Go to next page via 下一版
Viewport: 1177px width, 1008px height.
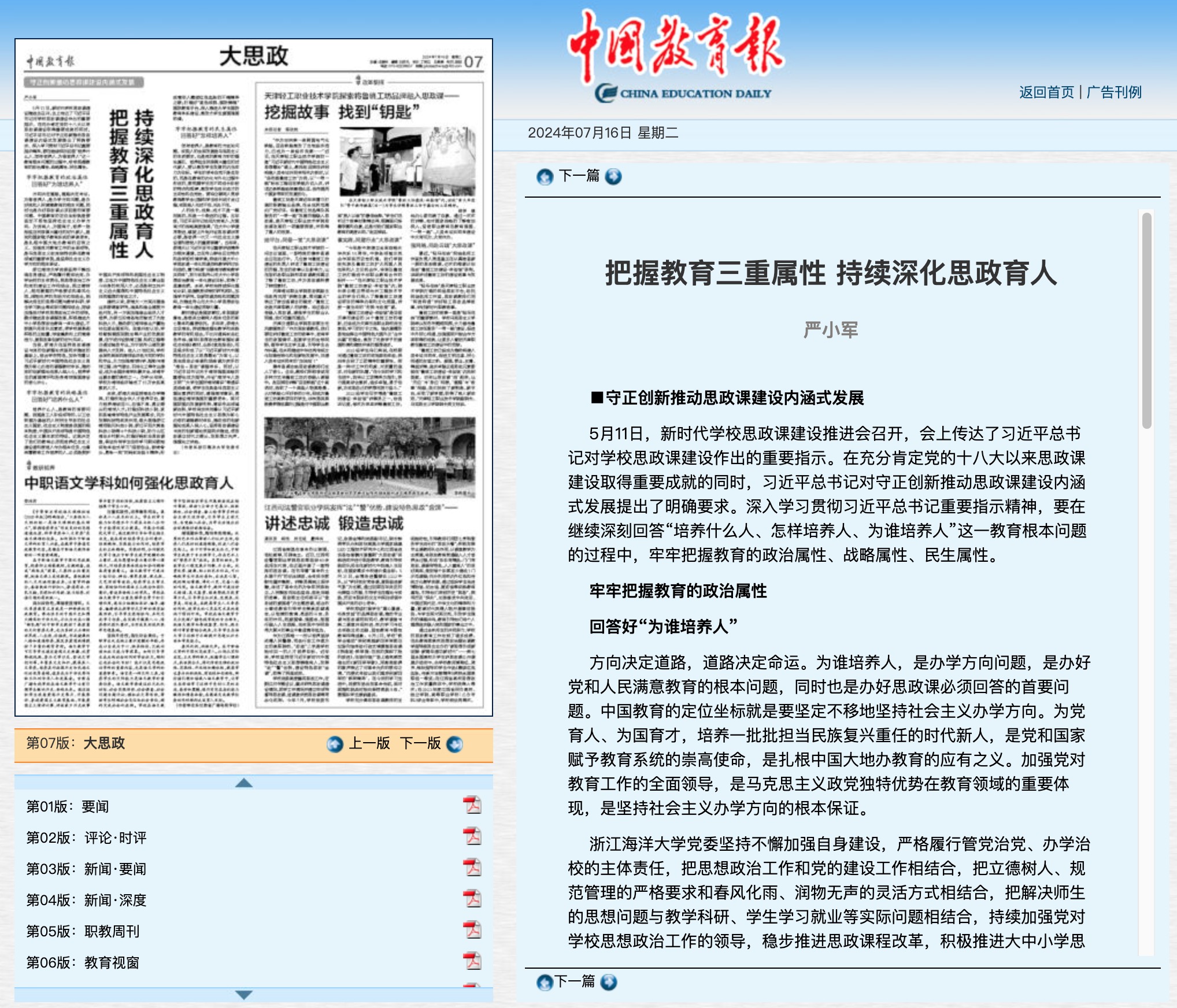pyautogui.click(x=420, y=743)
